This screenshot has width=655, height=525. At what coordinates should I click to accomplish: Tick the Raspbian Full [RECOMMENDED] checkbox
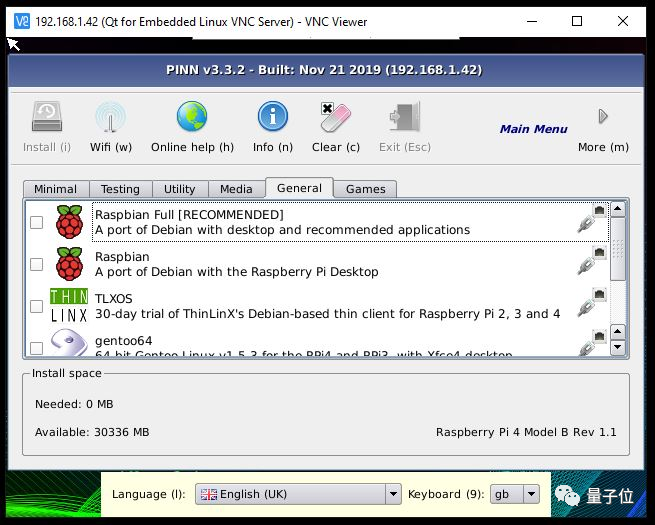coord(37,222)
